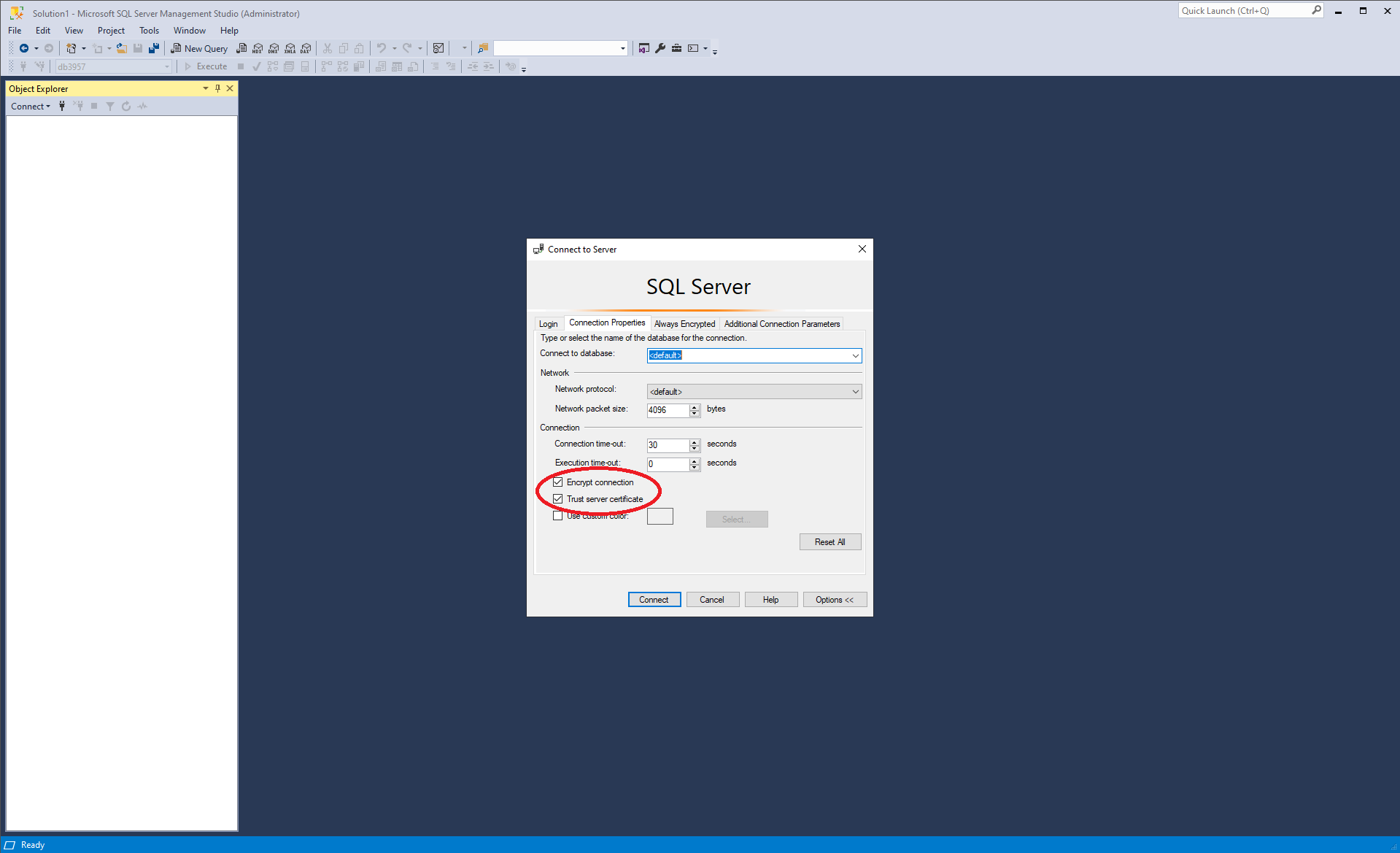Switch to Additional Connection Parameters tab
This screenshot has height=853, width=1400.
pyautogui.click(x=782, y=324)
